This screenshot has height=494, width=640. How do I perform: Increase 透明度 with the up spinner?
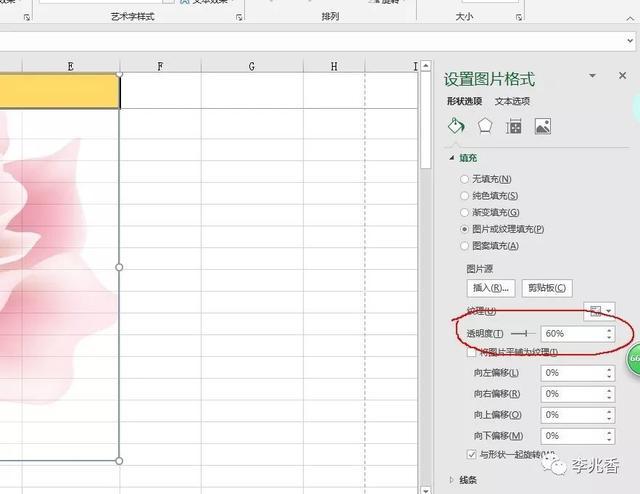[x=609, y=330]
